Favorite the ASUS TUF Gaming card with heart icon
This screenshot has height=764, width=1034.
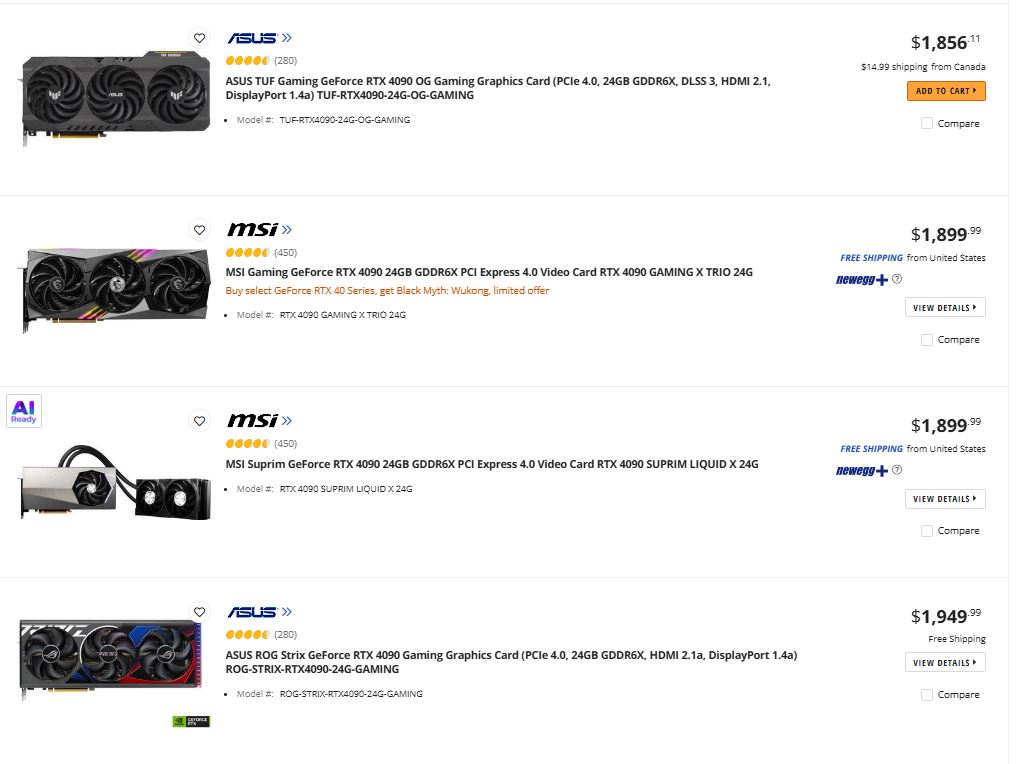click(199, 38)
